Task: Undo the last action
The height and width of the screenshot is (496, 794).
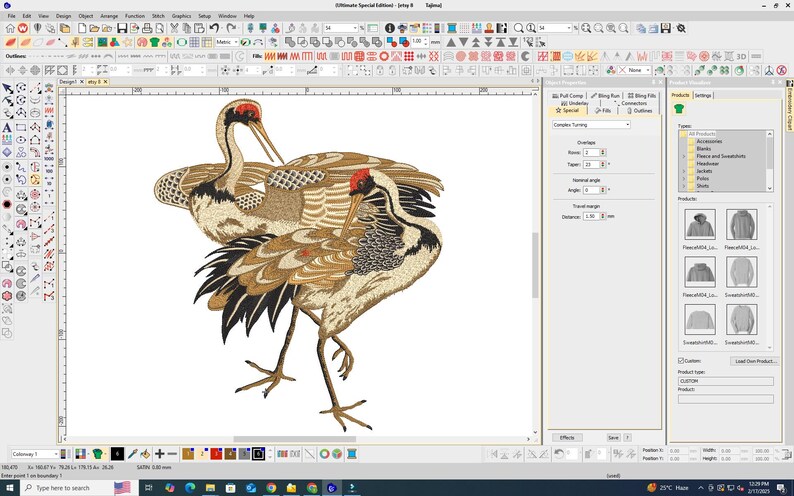Action: click(x=214, y=28)
